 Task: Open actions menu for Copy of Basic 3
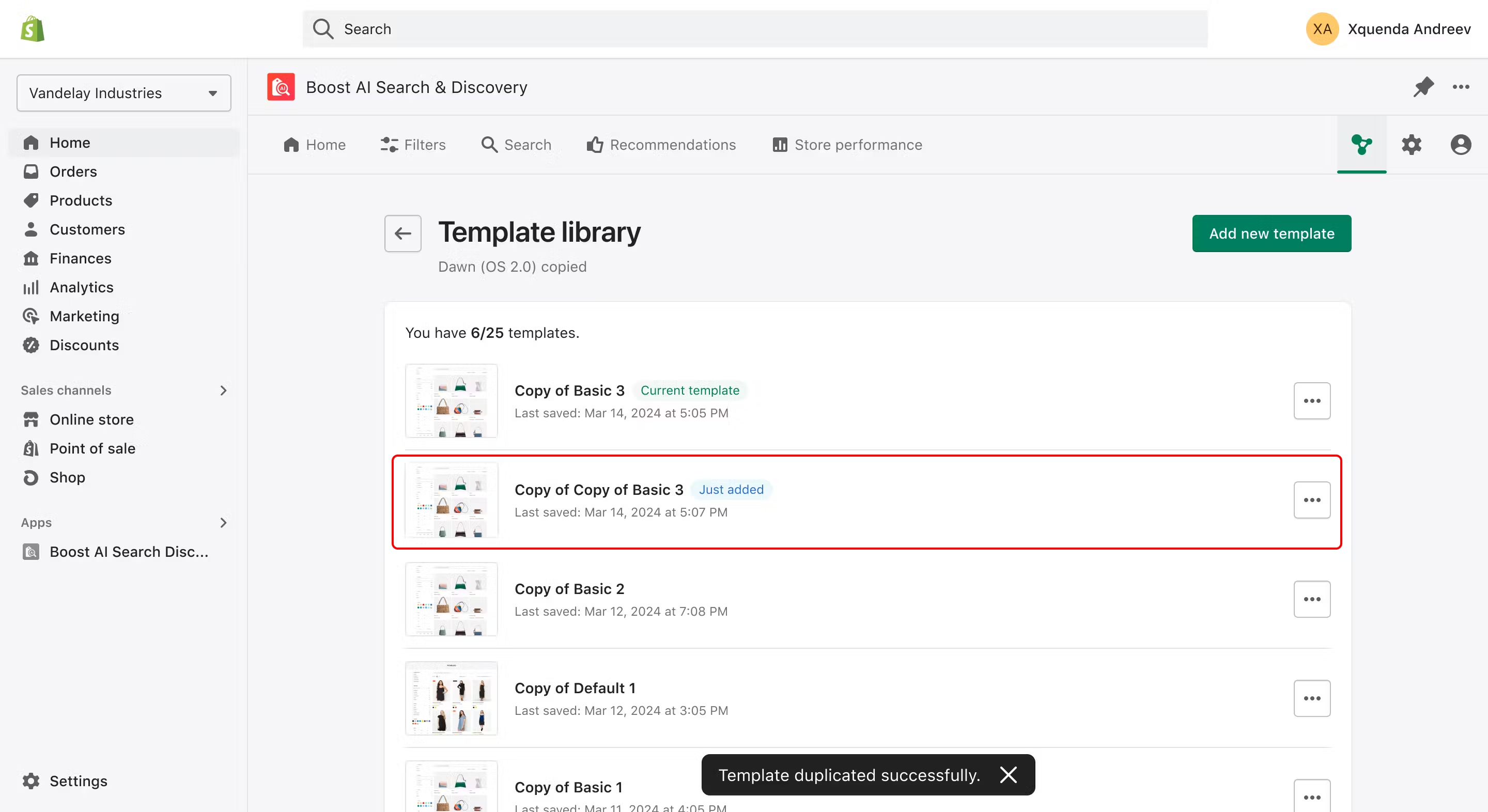click(1311, 401)
